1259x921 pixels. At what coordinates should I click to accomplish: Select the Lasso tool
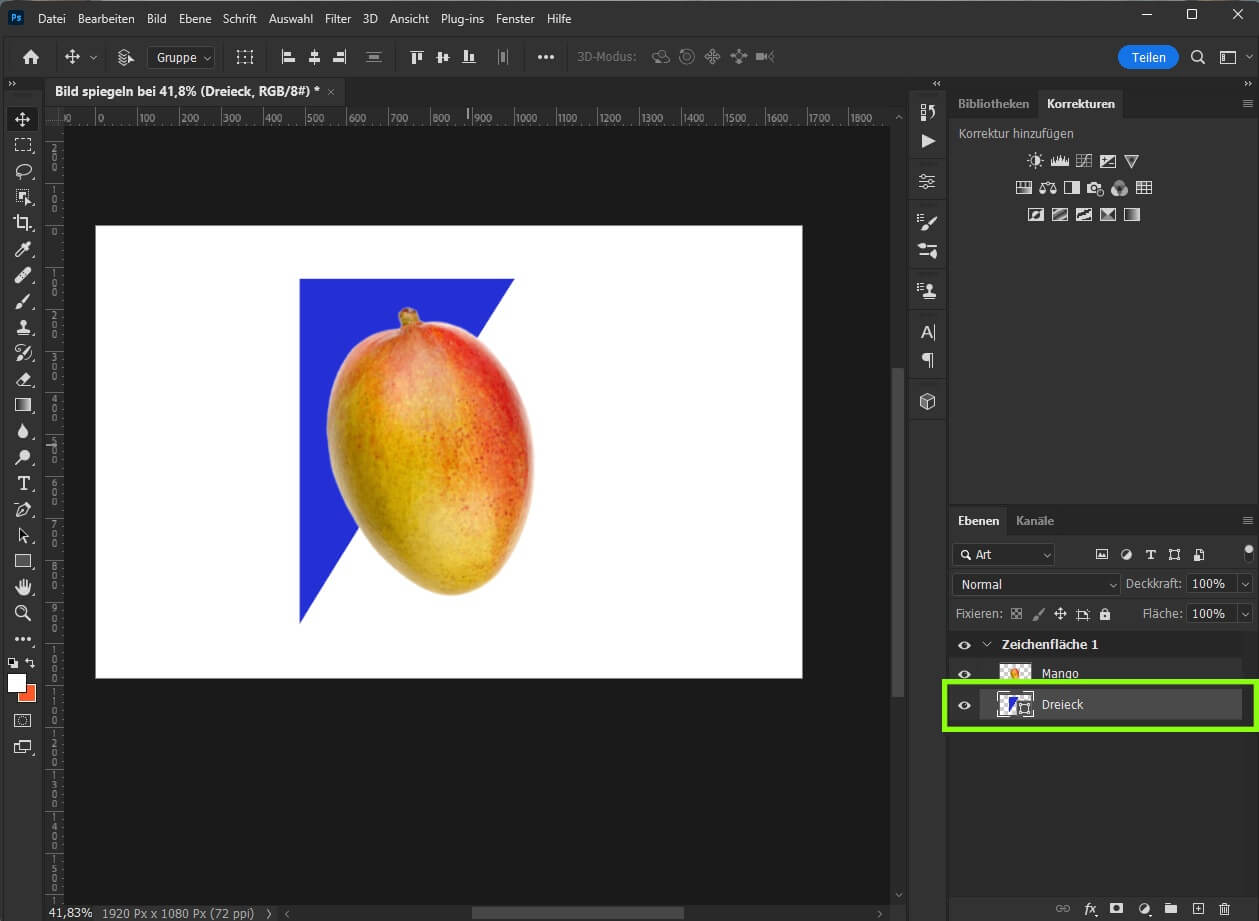22,171
